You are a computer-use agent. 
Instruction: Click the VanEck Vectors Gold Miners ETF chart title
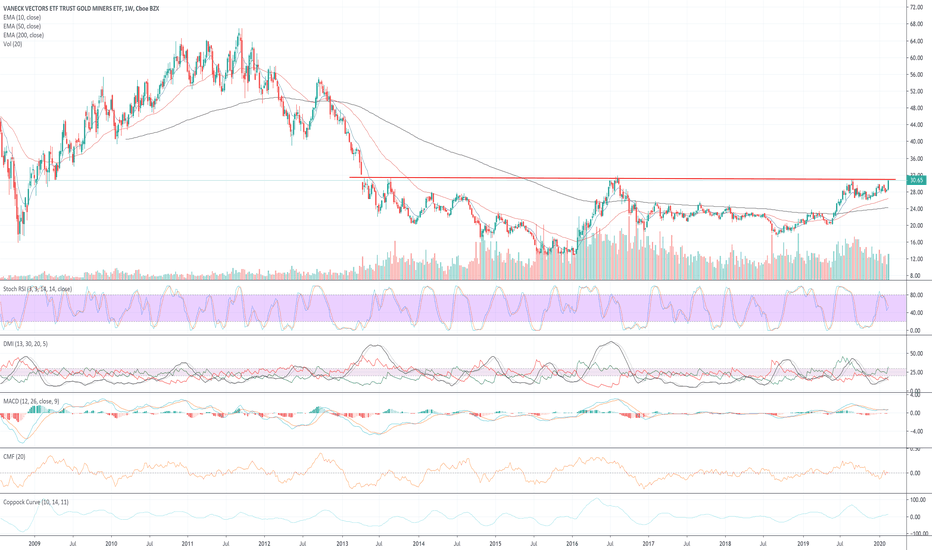81,8
